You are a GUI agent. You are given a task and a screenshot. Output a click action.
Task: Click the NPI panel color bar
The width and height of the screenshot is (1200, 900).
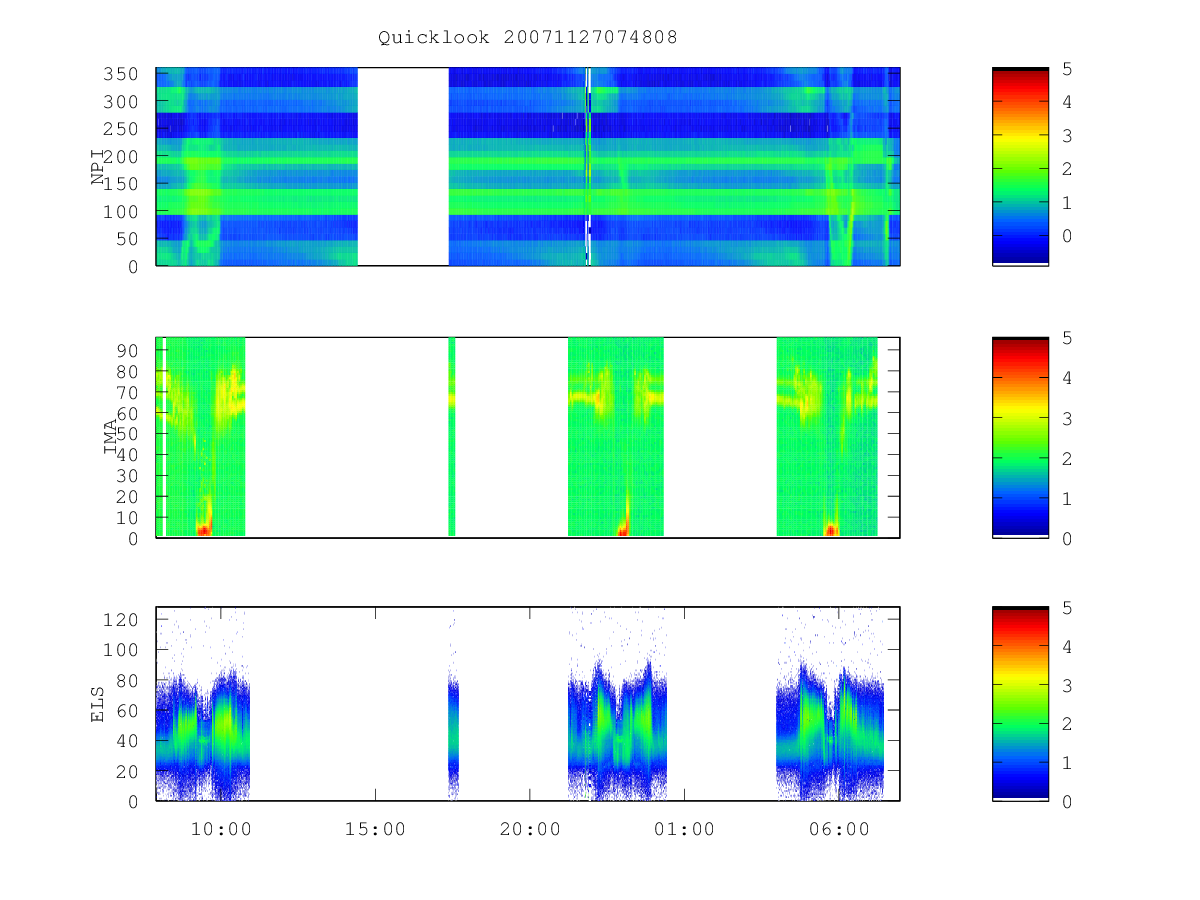point(1020,167)
